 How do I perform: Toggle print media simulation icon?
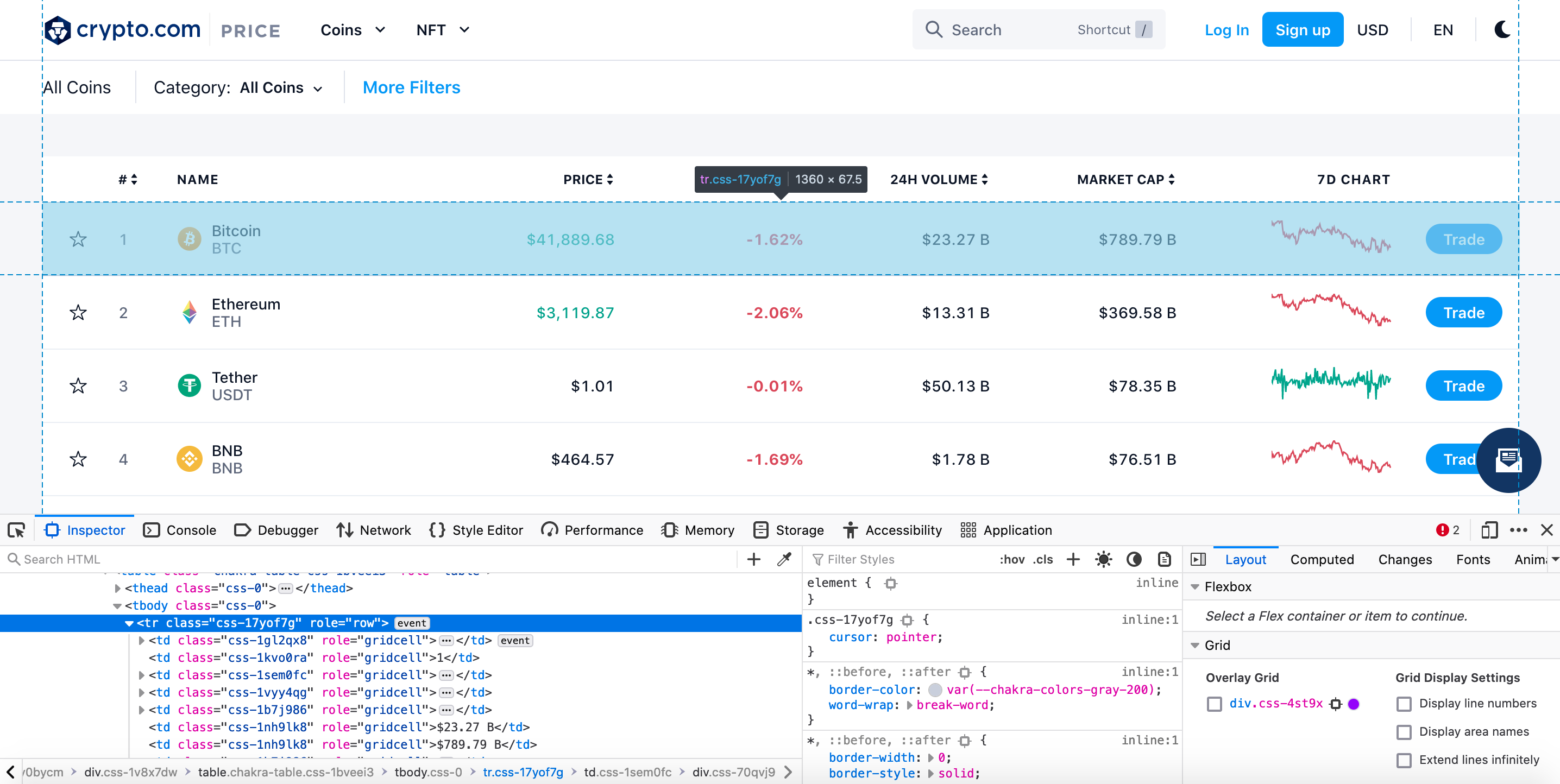pos(1164,559)
